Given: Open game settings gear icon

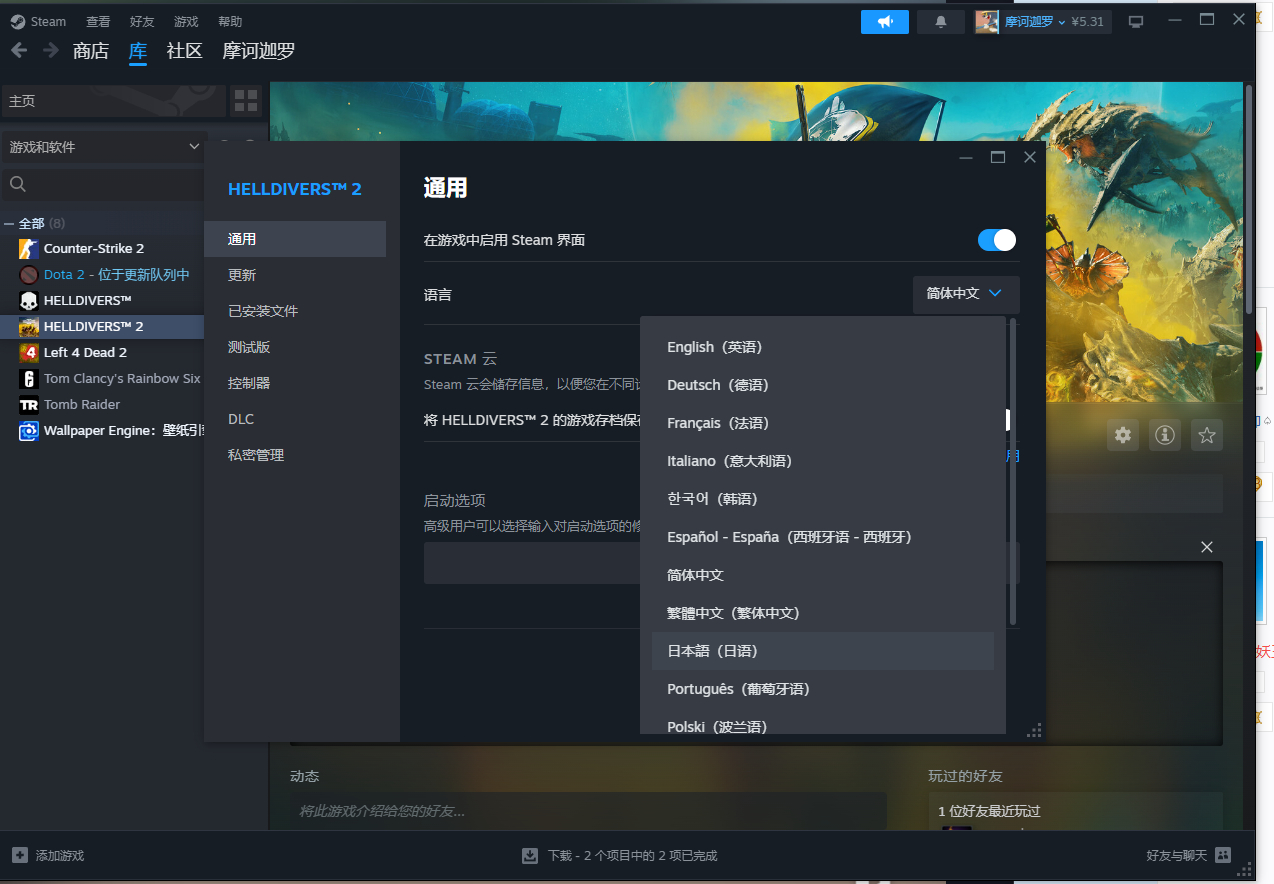Looking at the screenshot, I should [1123, 435].
